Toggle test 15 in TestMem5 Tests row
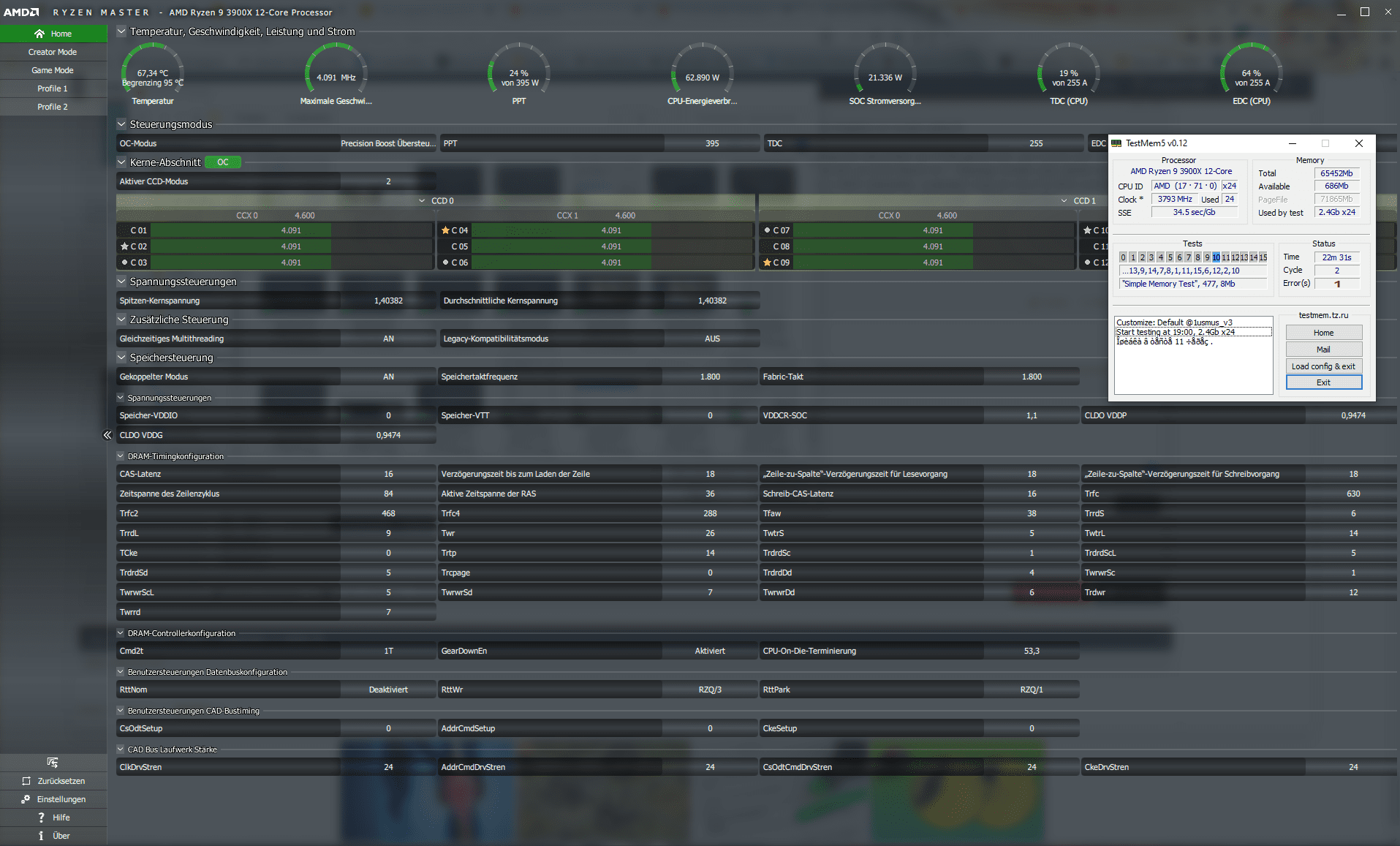Image resolution: width=1400 pixels, height=846 pixels. coord(1263,257)
